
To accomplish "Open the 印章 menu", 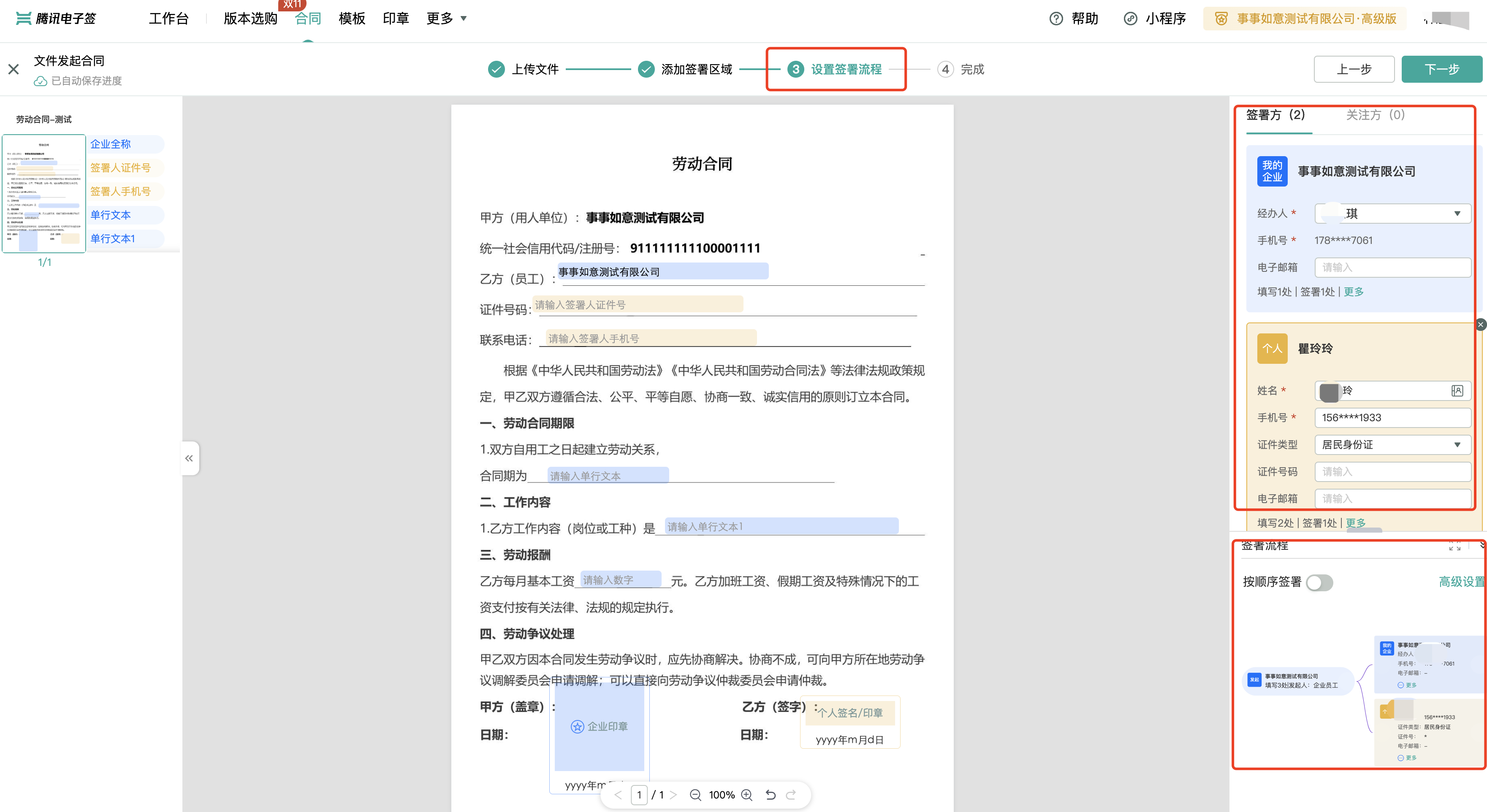I will [x=396, y=19].
